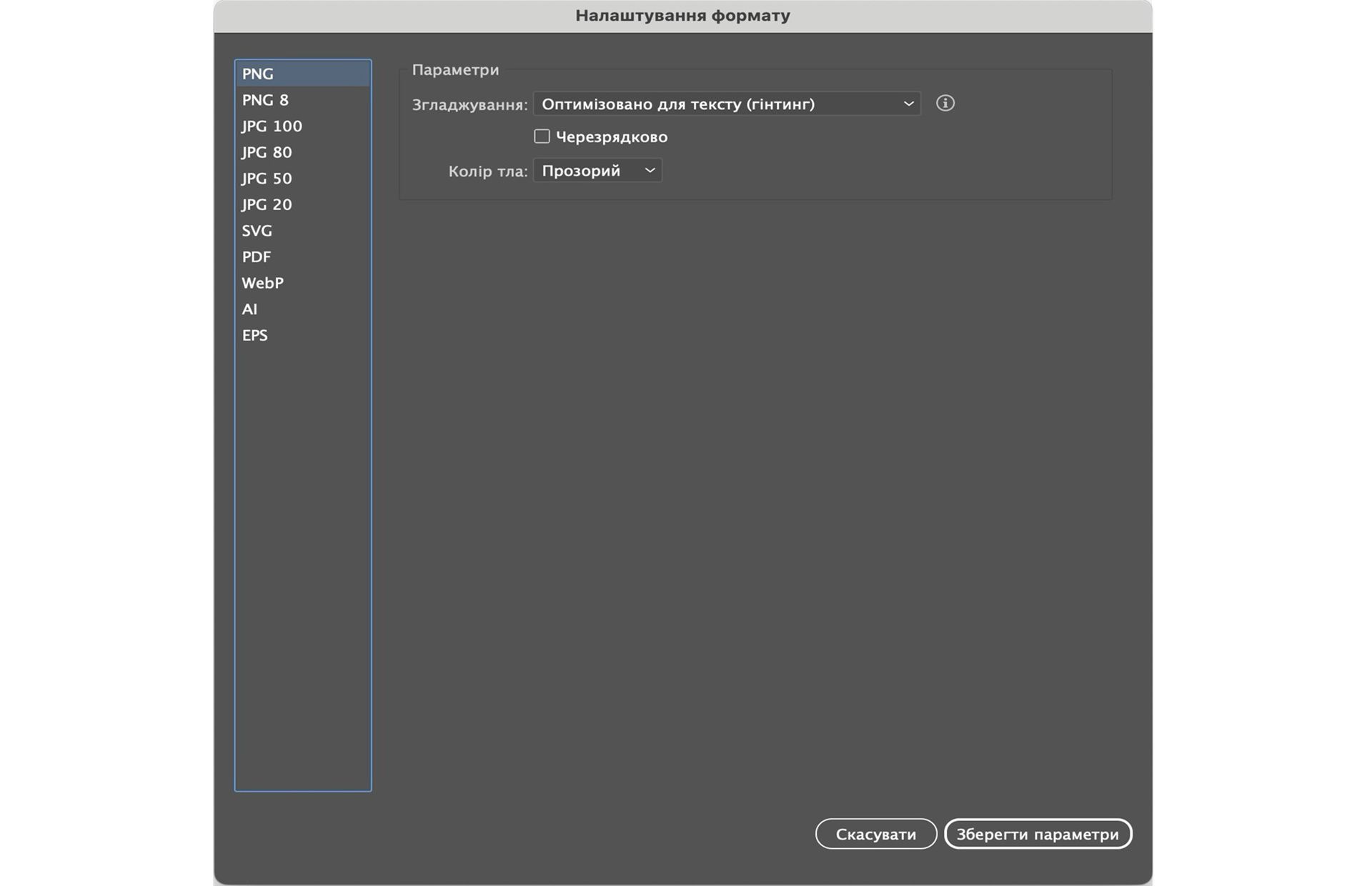Image resolution: width=1372 pixels, height=886 pixels.
Task: Click the Зберегти параметри button
Action: pyautogui.click(x=1038, y=834)
